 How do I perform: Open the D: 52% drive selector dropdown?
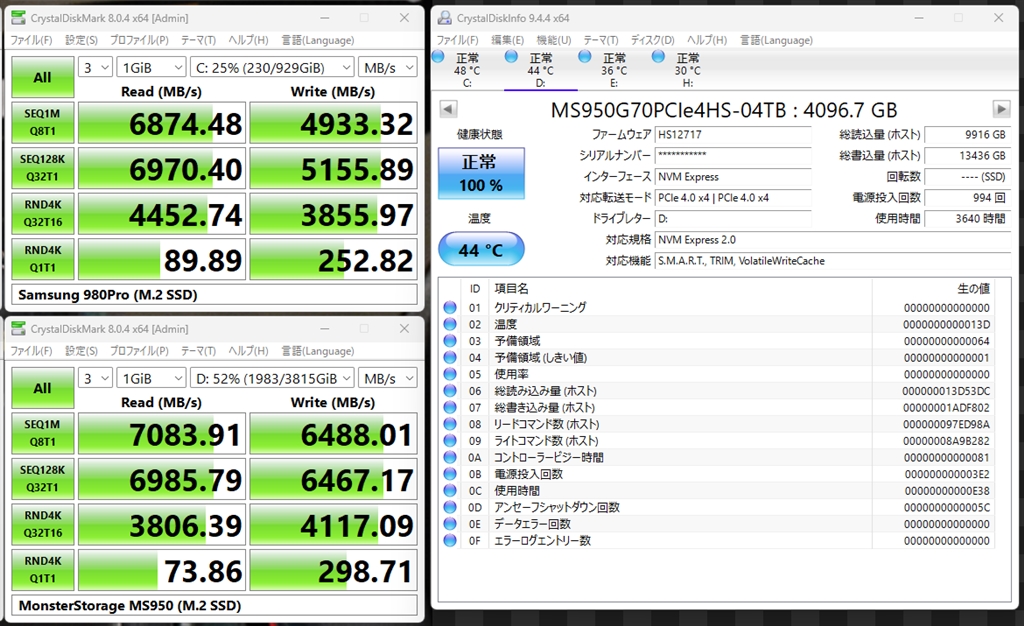[272, 378]
